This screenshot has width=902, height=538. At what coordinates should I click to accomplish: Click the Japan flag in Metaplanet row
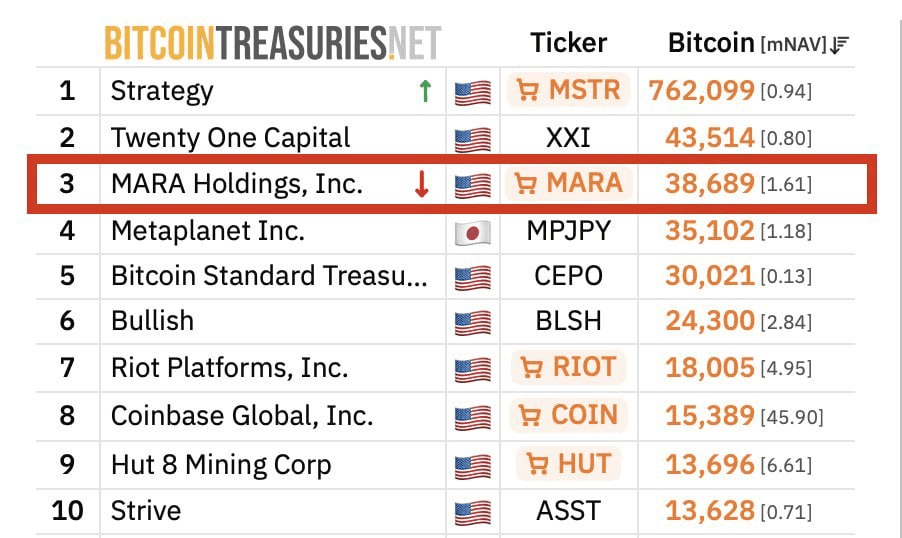(x=473, y=233)
